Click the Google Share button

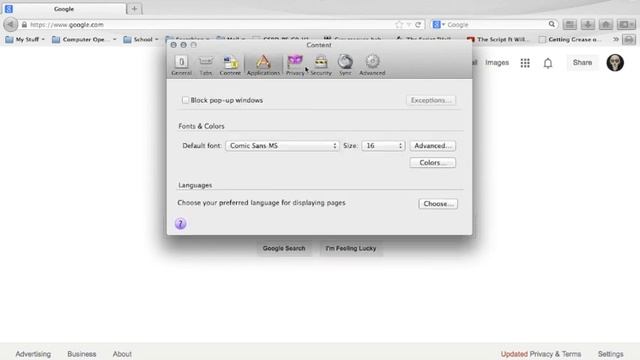[x=582, y=62]
